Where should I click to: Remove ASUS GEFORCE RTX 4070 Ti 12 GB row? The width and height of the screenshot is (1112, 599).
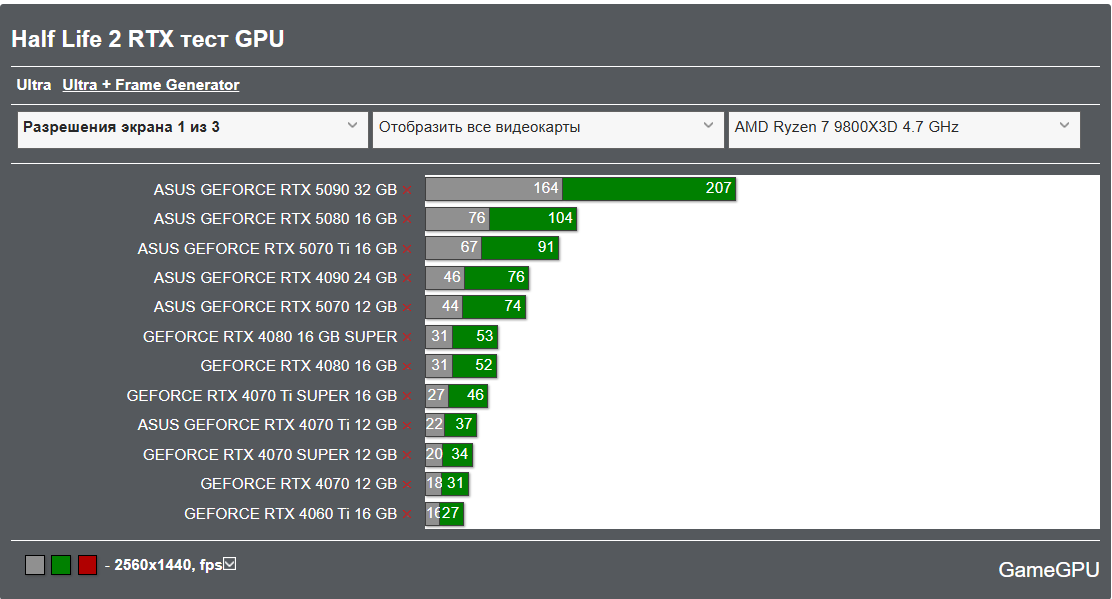point(407,425)
